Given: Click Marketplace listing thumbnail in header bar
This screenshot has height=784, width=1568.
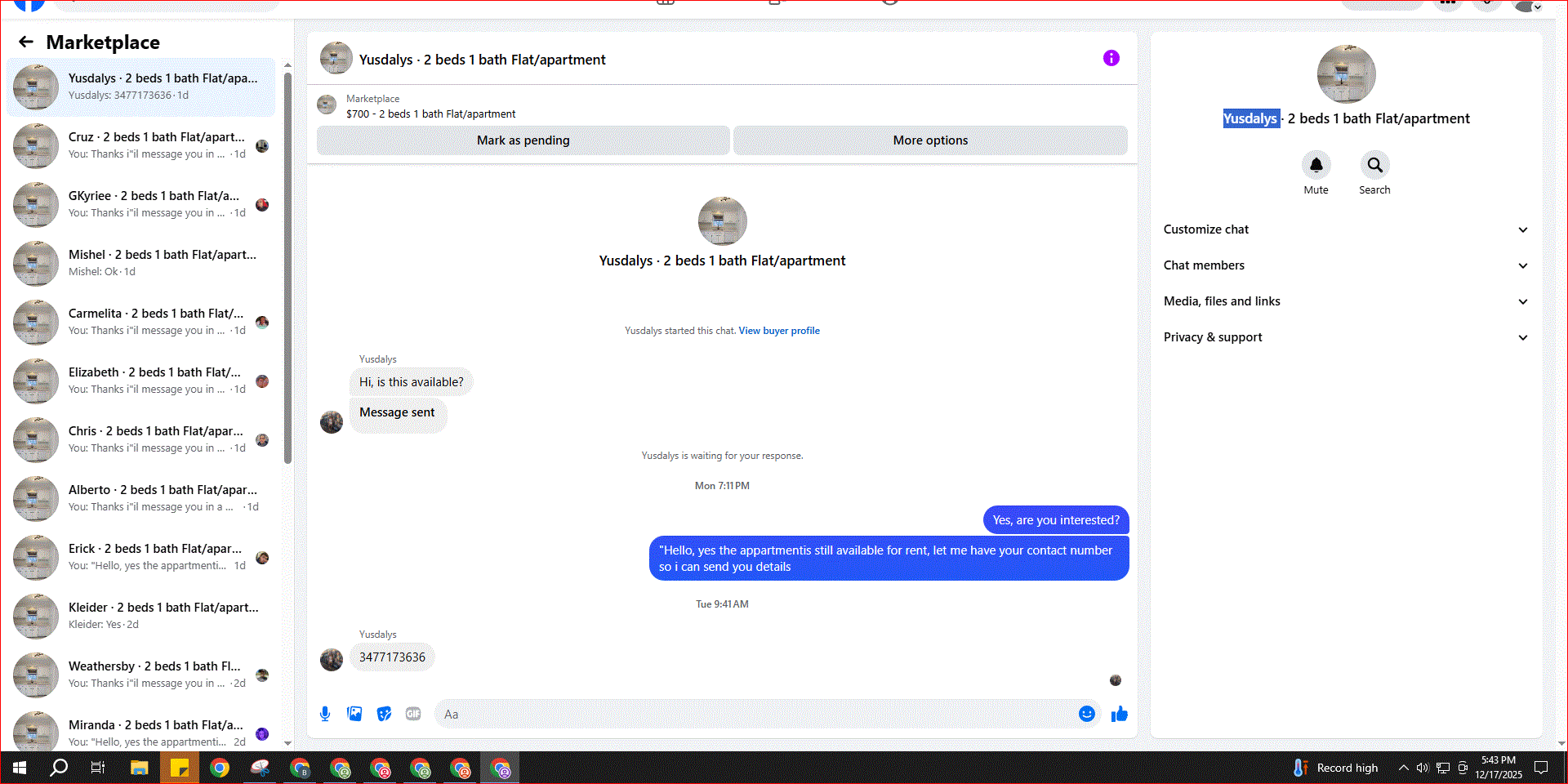Looking at the screenshot, I should pyautogui.click(x=327, y=105).
